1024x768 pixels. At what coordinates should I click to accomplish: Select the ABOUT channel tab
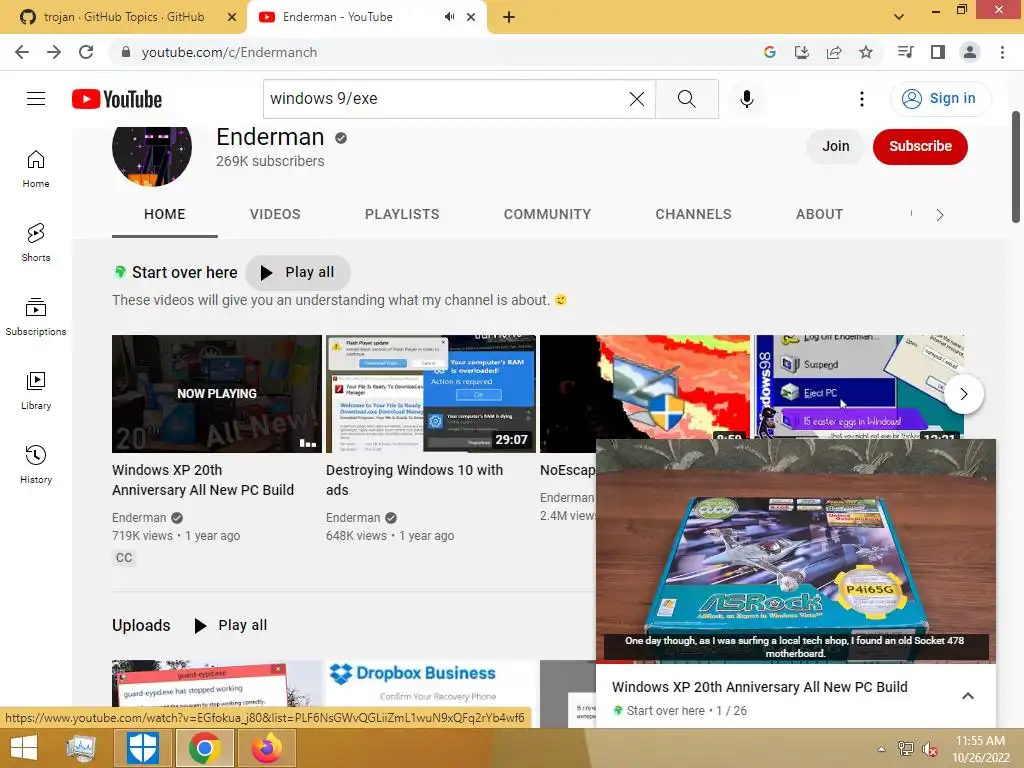(820, 214)
